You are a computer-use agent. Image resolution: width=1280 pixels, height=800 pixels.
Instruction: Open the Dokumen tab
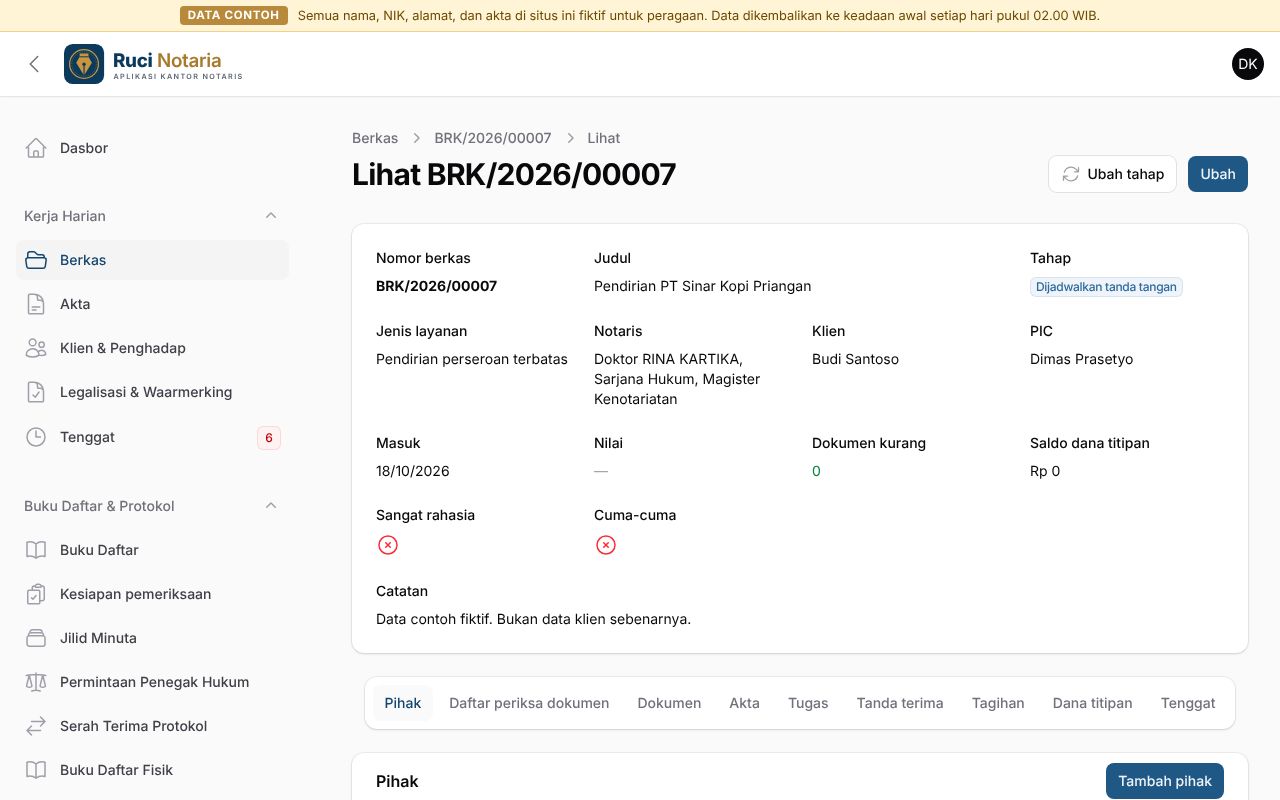669,703
